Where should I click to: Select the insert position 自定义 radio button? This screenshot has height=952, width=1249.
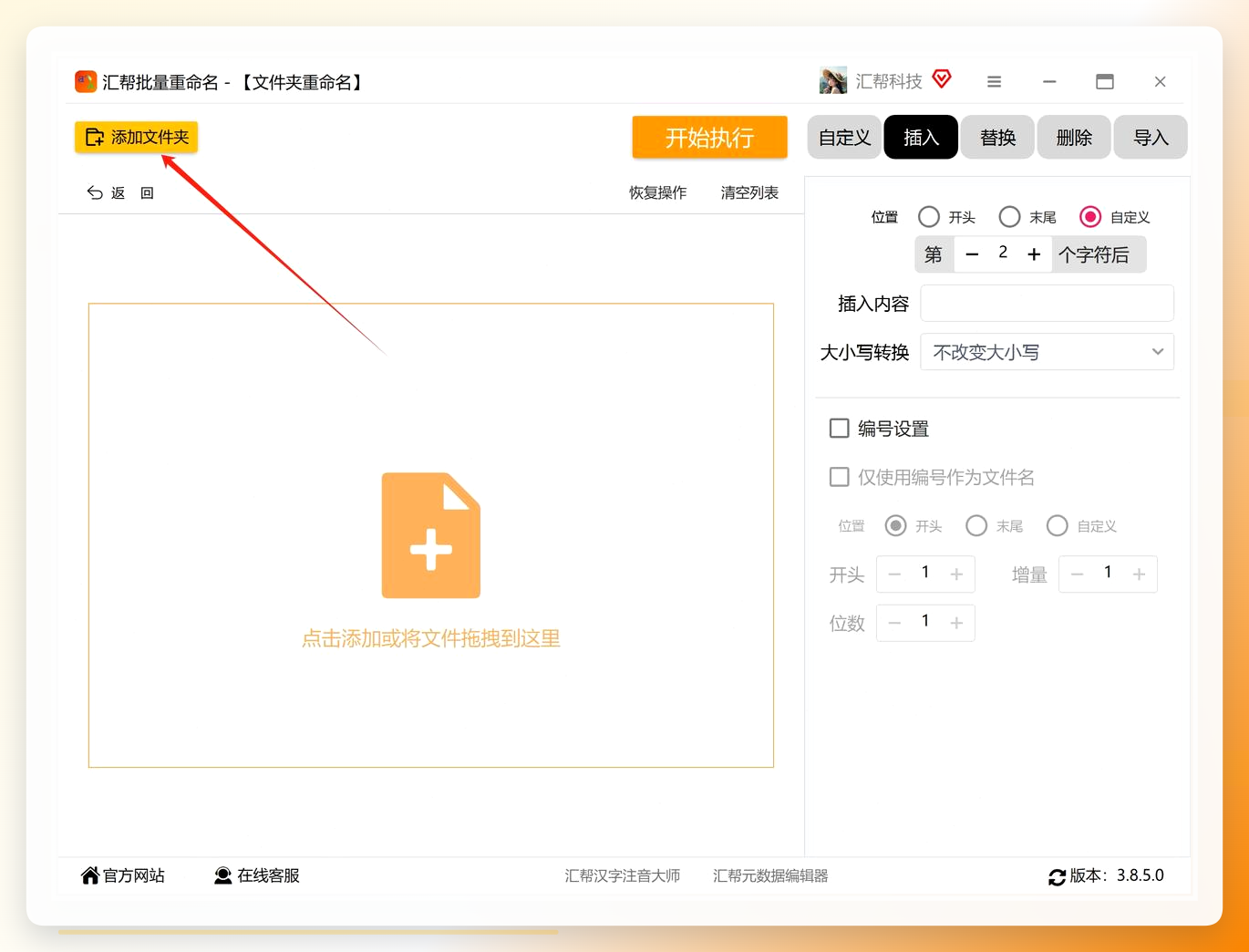(x=1090, y=217)
